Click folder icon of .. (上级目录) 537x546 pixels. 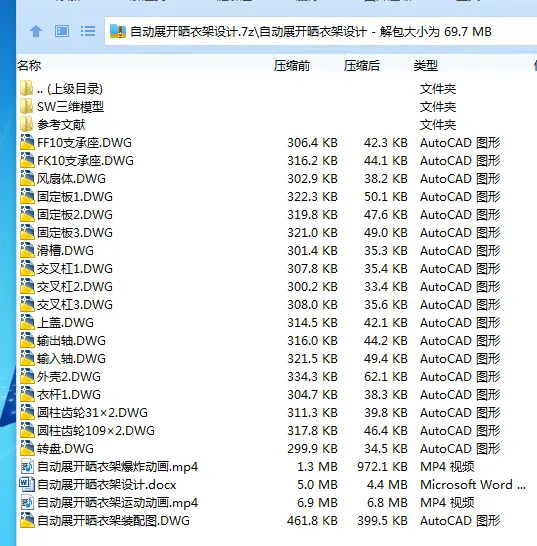(27, 88)
